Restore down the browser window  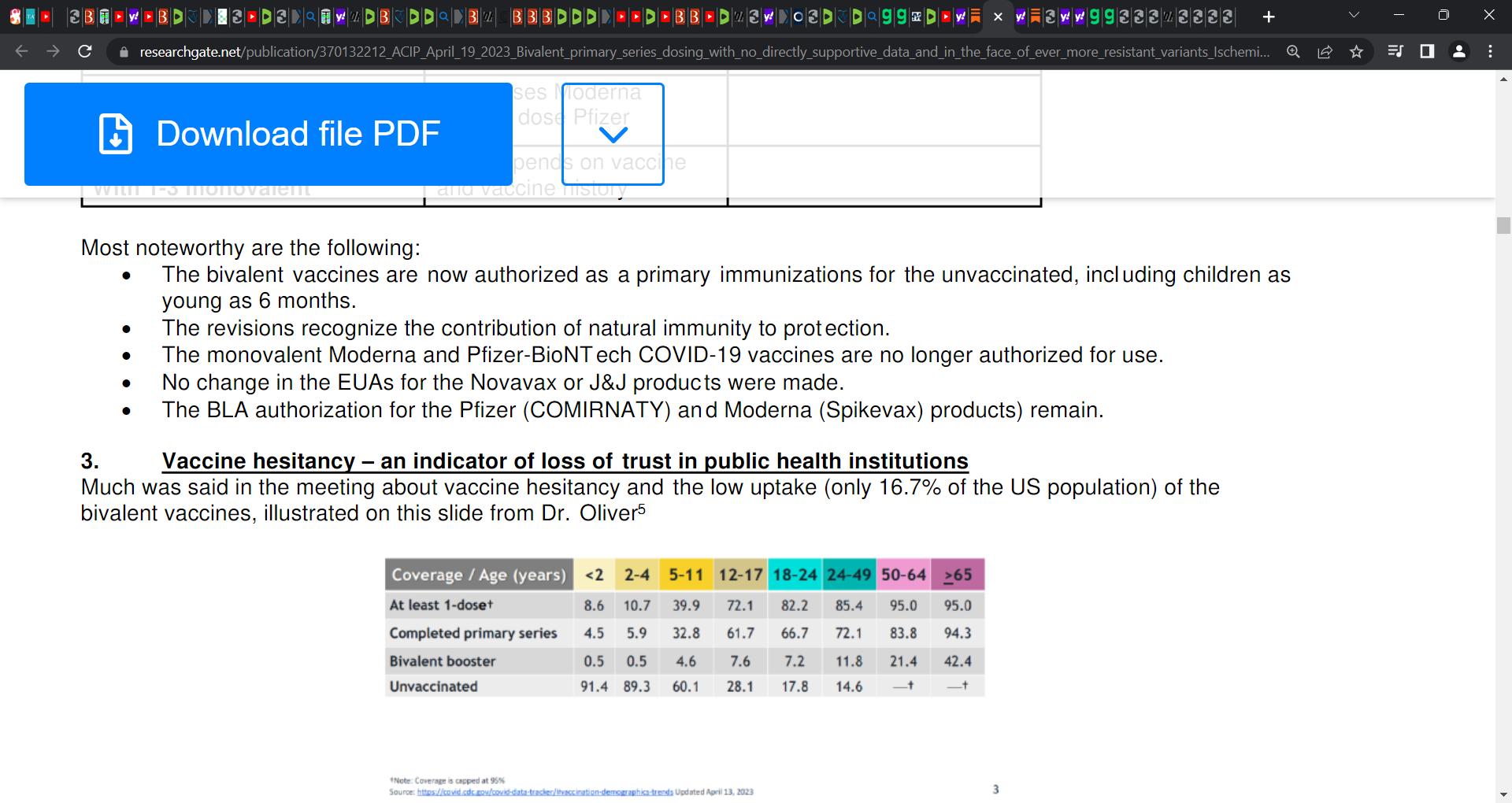1443,15
